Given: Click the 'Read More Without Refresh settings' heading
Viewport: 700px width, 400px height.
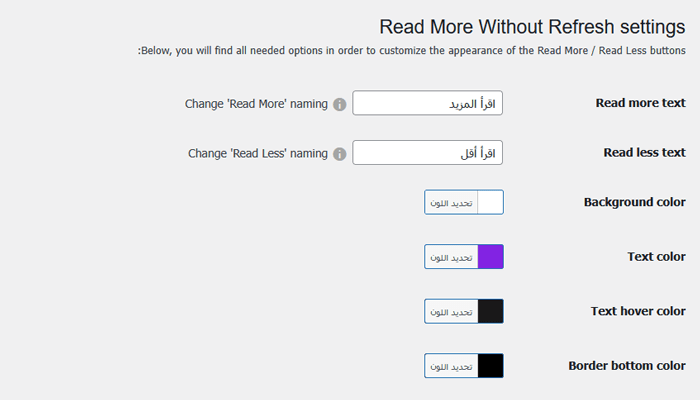Looking at the screenshot, I should pos(532,25).
